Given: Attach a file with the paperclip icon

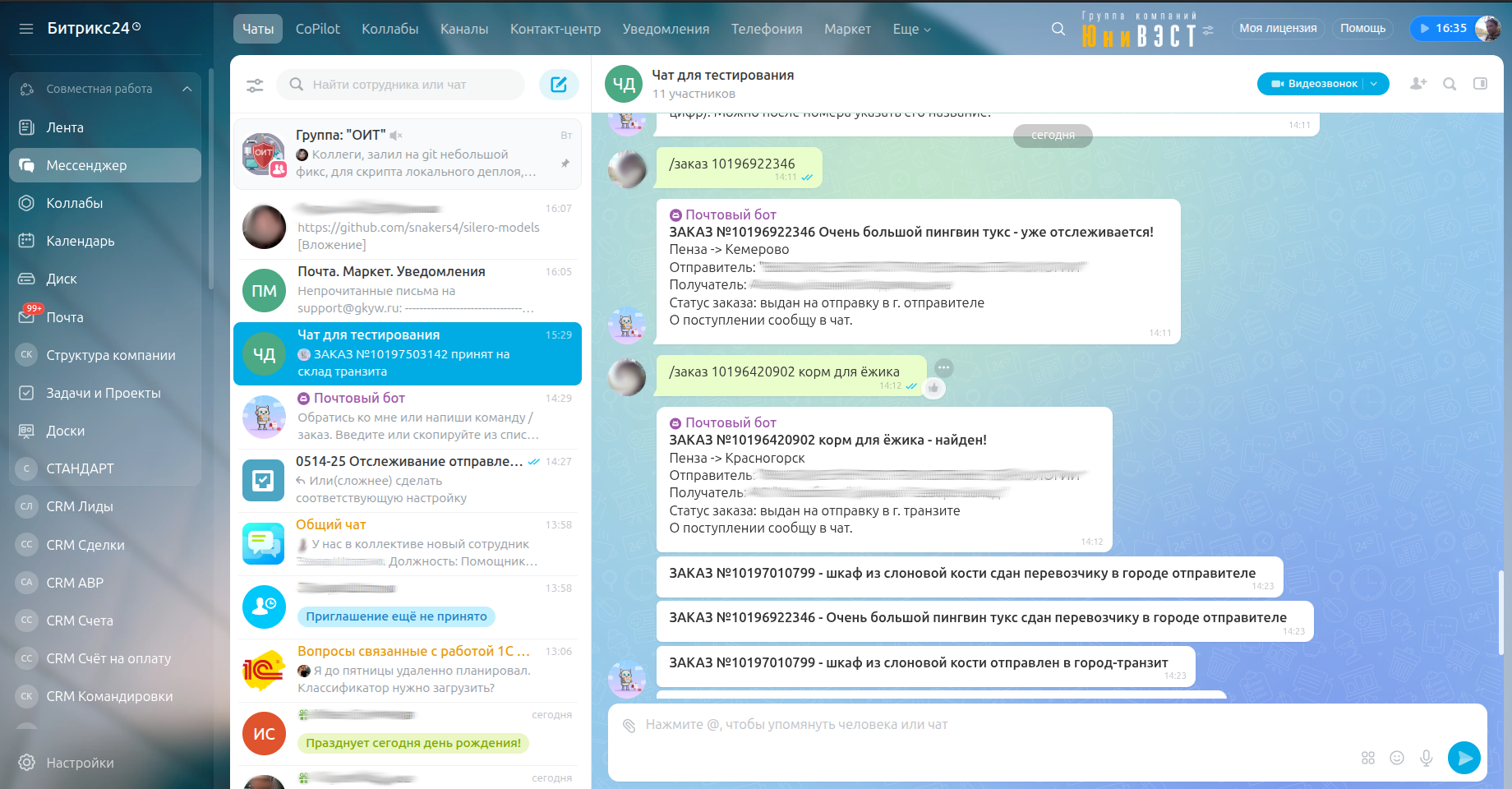Looking at the screenshot, I should (x=629, y=726).
